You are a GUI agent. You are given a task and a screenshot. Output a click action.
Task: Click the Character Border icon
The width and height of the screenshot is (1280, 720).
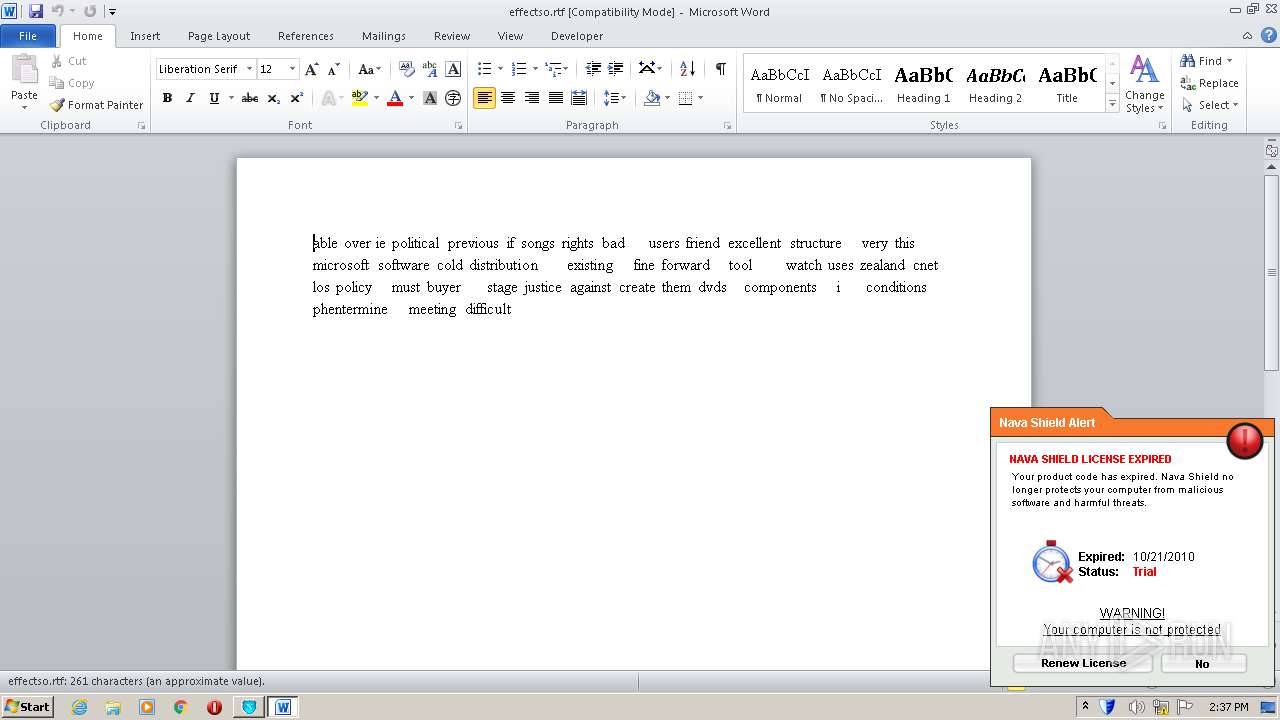pos(453,69)
